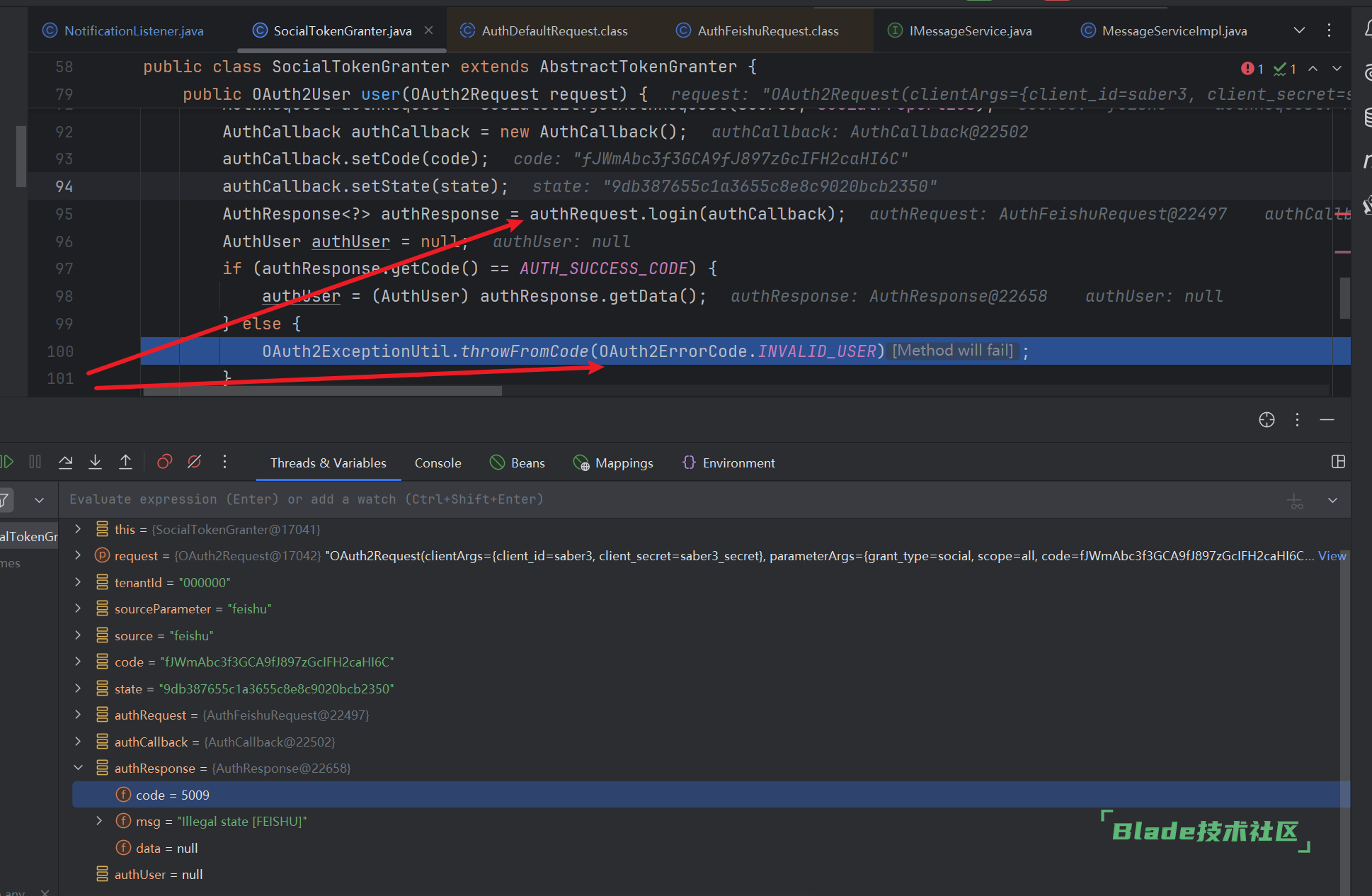Open the NotificationListener.java tab

click(x=124, y=30)
